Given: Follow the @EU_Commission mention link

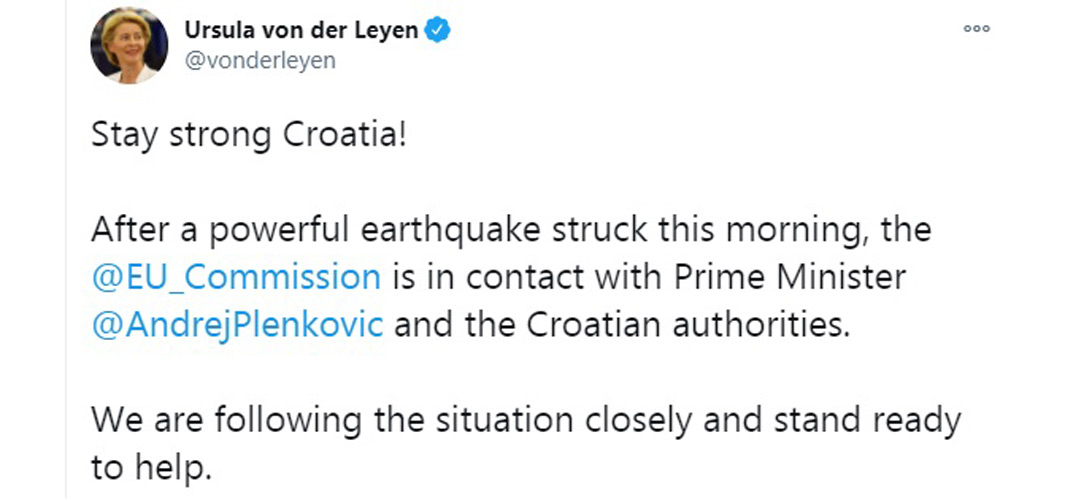Looking at the screenshot, I should pos(236,277).
